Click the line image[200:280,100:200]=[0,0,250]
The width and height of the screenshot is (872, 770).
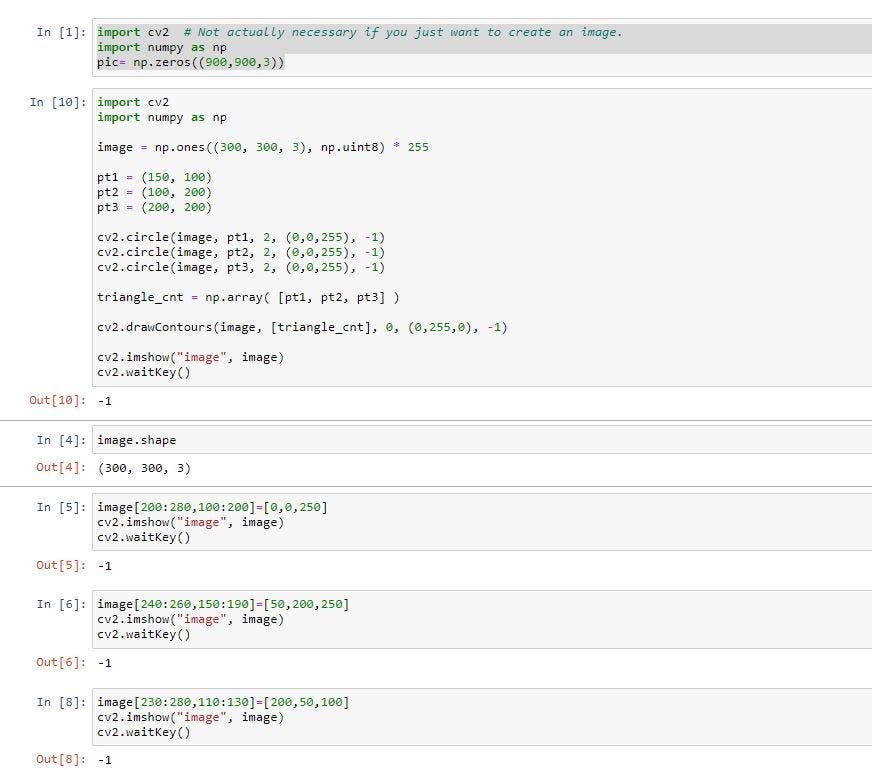click(x=212, y=507)
